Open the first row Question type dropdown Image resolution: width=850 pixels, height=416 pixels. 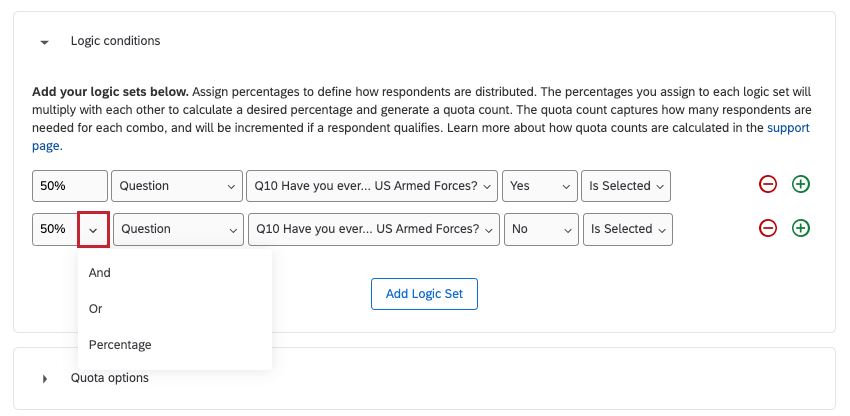[176, 186]
